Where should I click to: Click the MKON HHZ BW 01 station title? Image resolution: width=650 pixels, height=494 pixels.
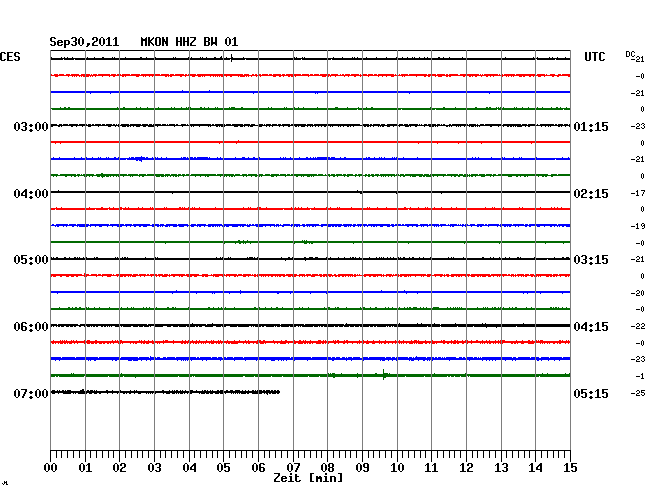tap(189, 42)
